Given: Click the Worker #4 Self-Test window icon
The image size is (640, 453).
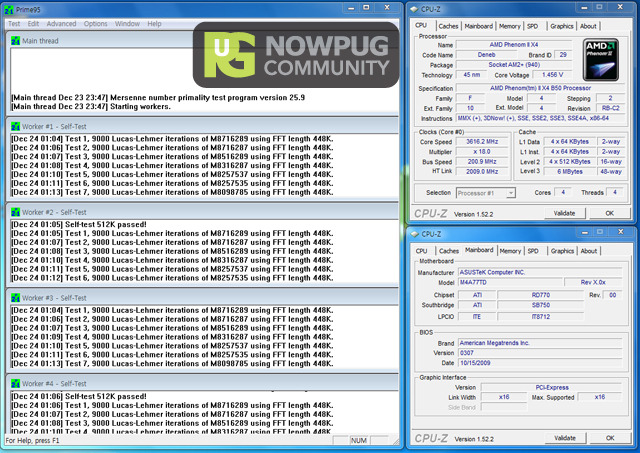Looking at the screenshot, I should pos(16,384).
